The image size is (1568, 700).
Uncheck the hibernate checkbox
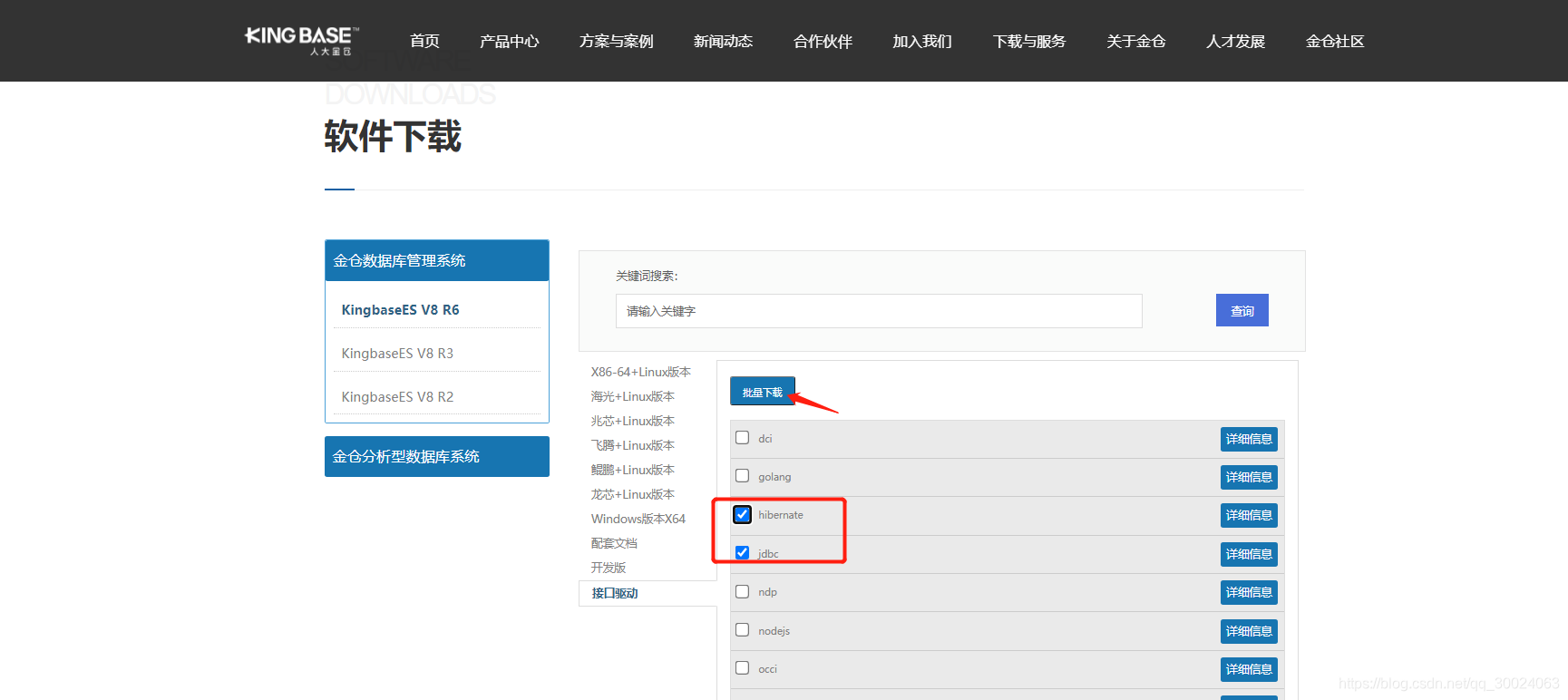(742, 514)
